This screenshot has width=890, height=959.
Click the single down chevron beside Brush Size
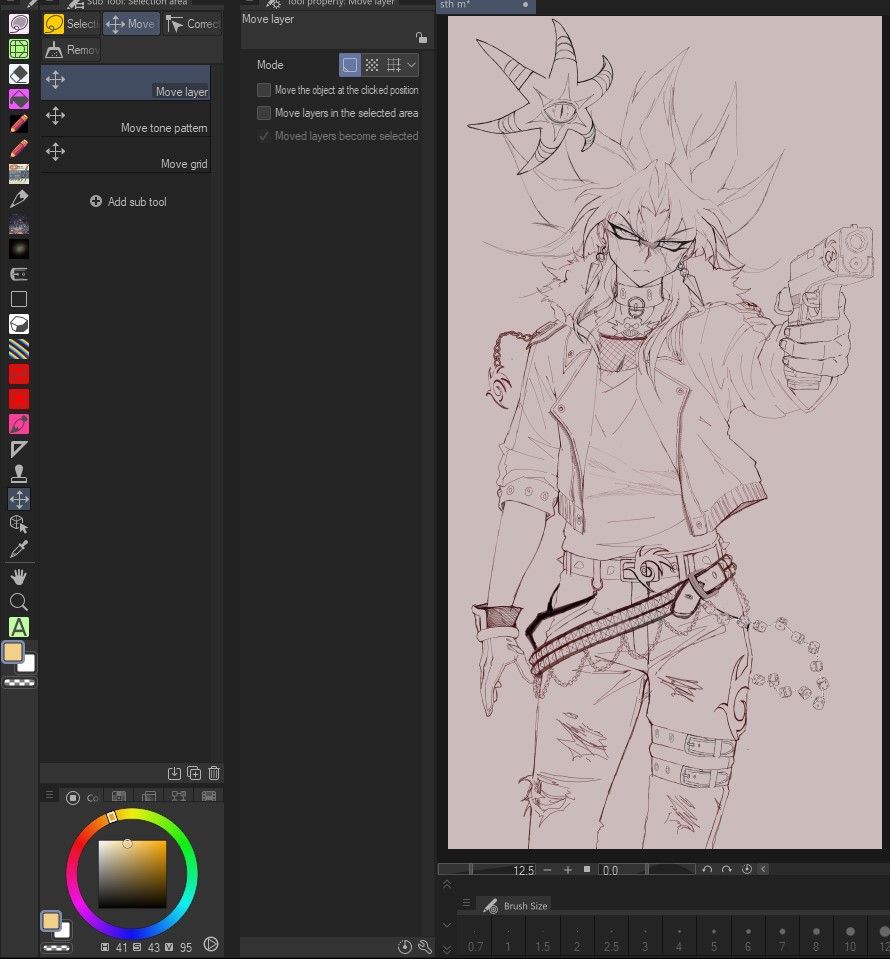tap(447, 925)
